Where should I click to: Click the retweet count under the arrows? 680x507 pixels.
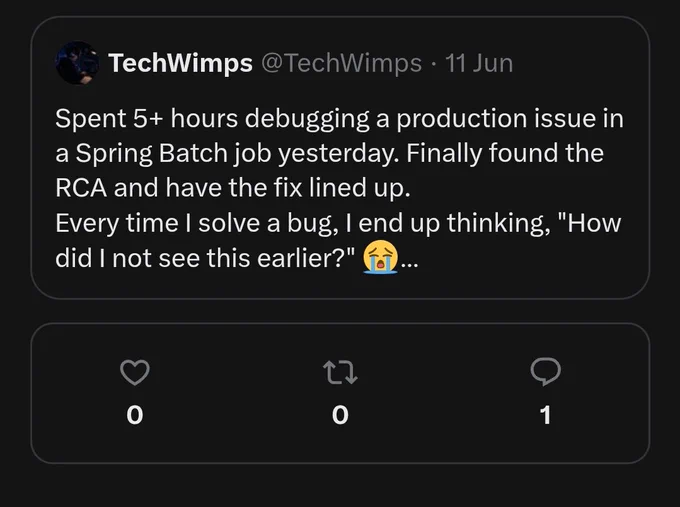340,415
